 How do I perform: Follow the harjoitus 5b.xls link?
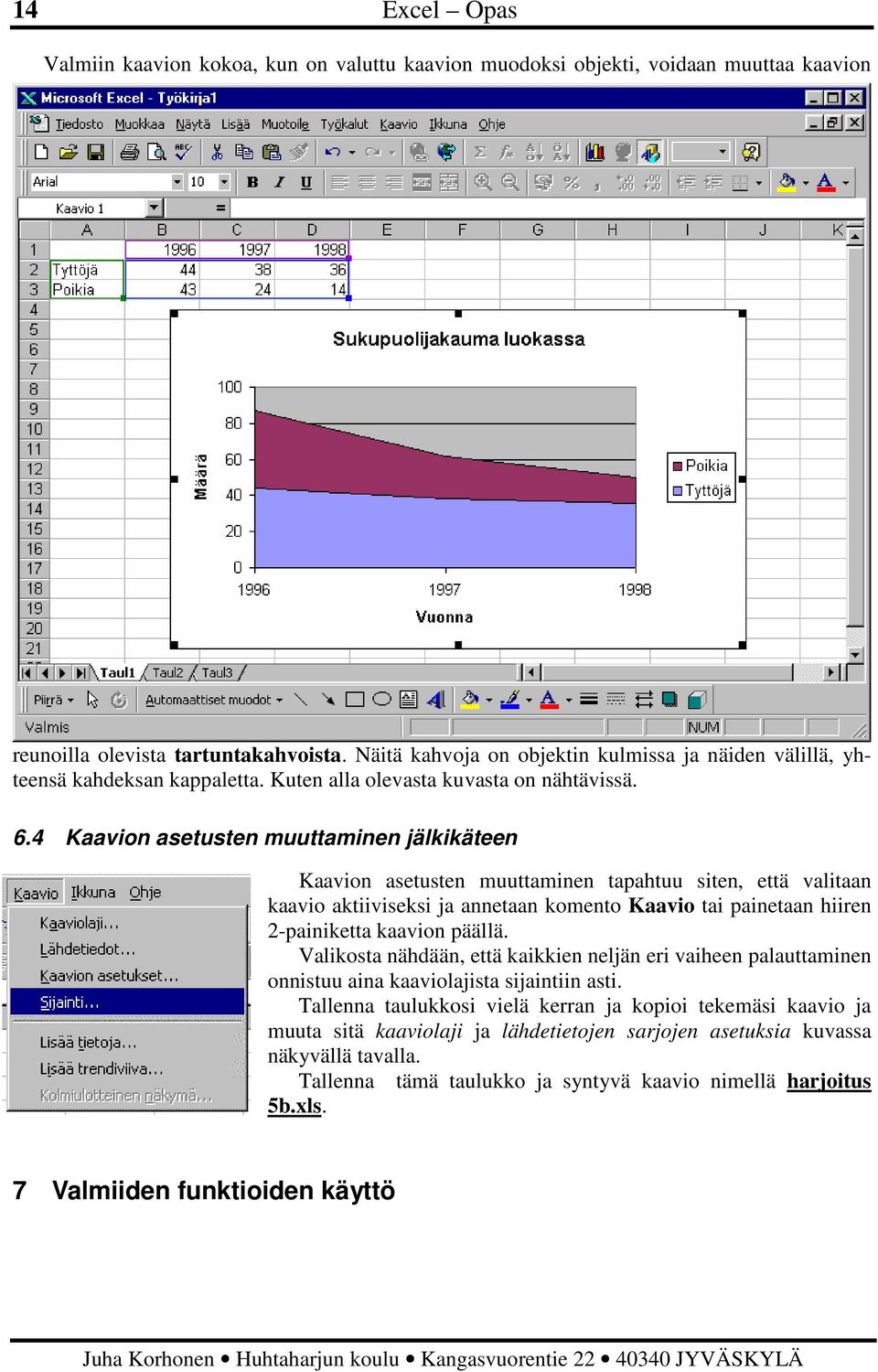point(569,1094)
